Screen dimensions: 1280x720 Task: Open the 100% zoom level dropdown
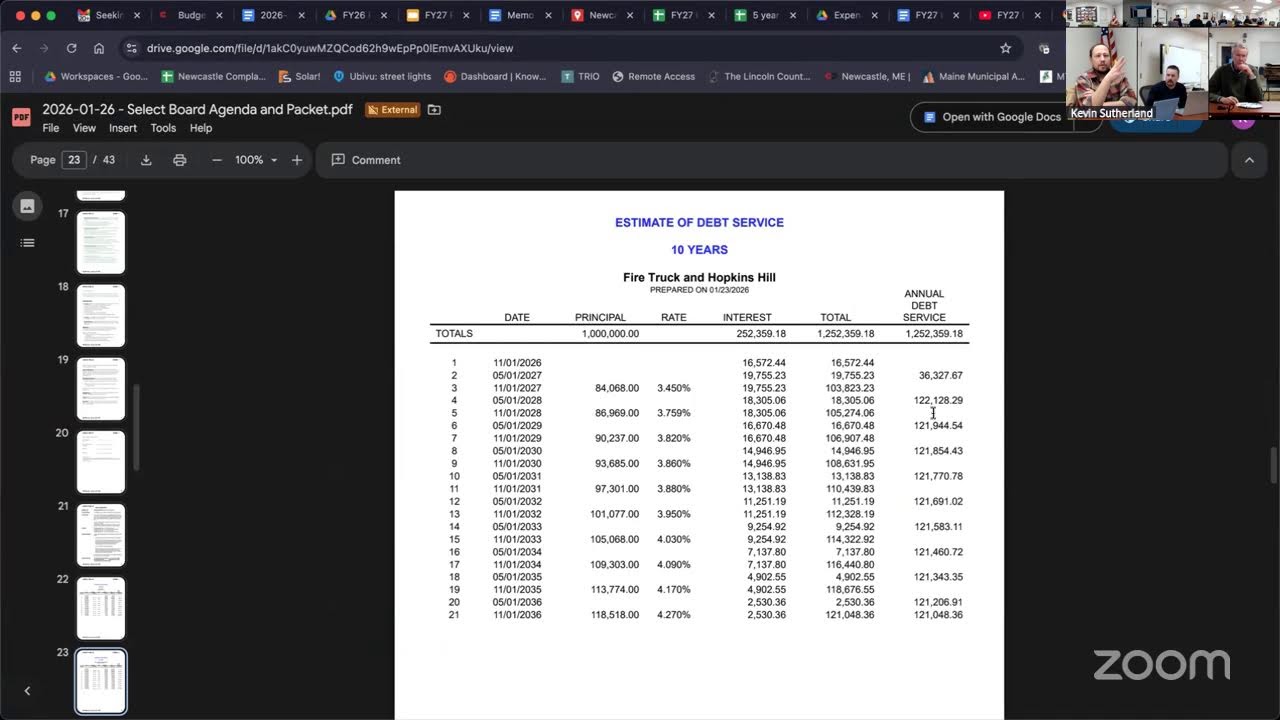click(256, 160)
